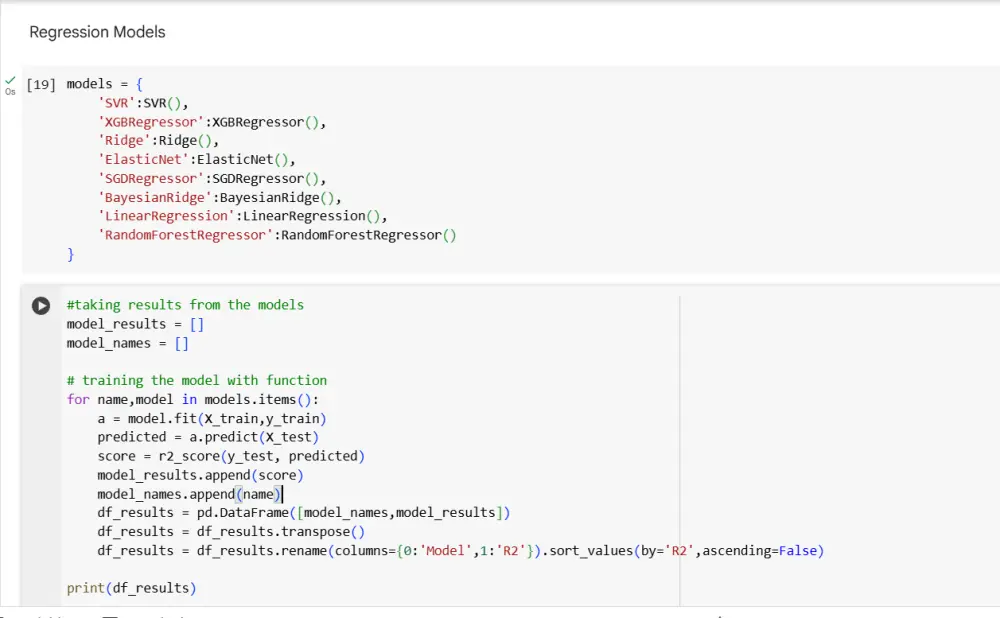Click the green execution success checkmark
The height and width of the screenshot is (618, 1000).
(11, 80)
